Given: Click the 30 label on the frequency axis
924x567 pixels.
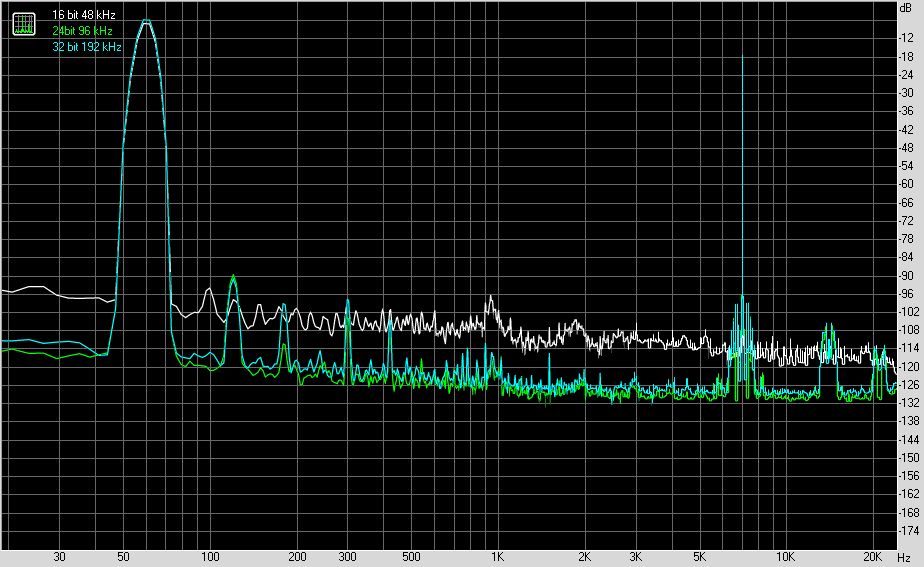Looking at the screenshot, I should click(59, 557).
